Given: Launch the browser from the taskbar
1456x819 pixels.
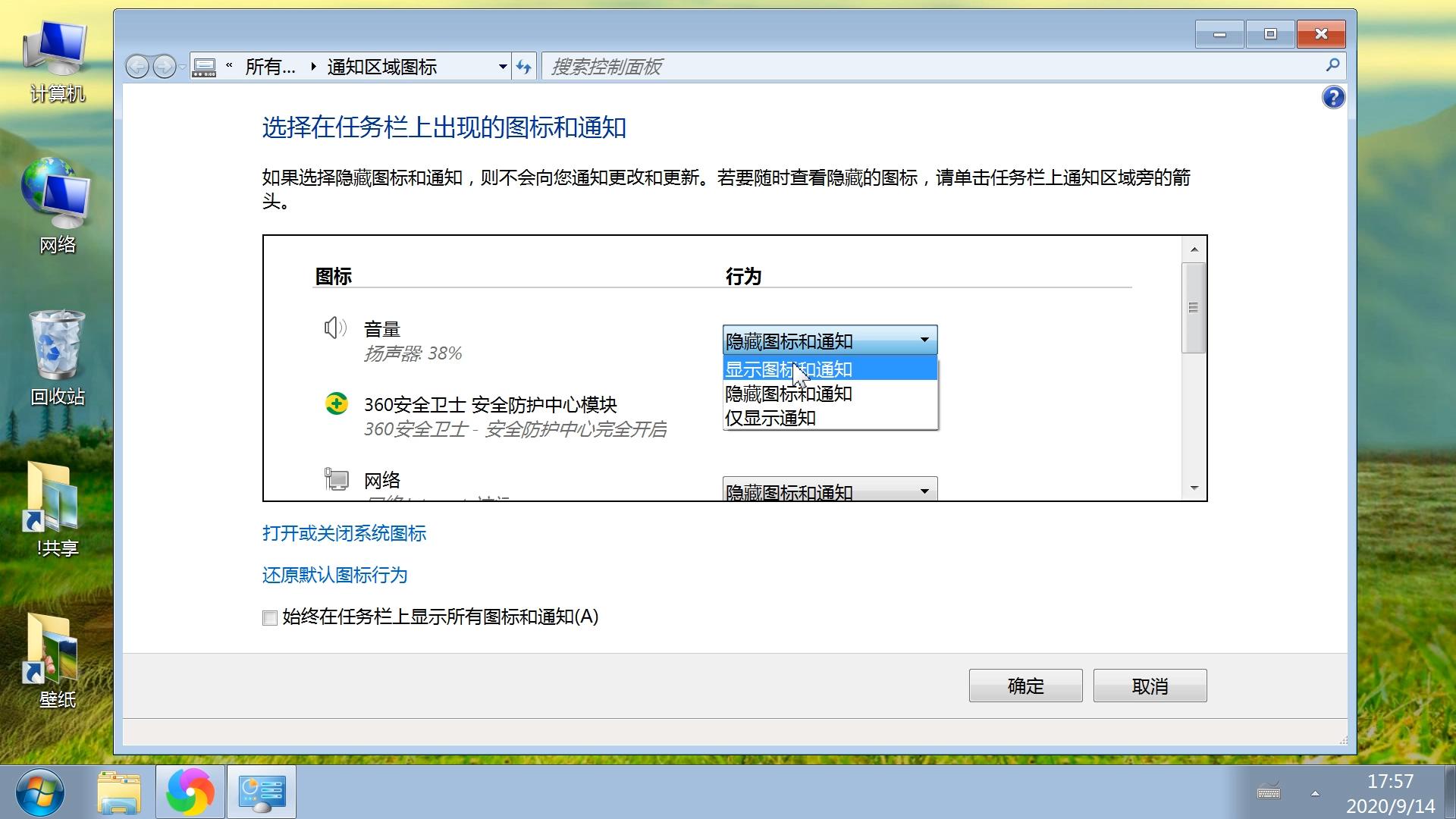Looking at the screenshot, I should coord(190,792).
